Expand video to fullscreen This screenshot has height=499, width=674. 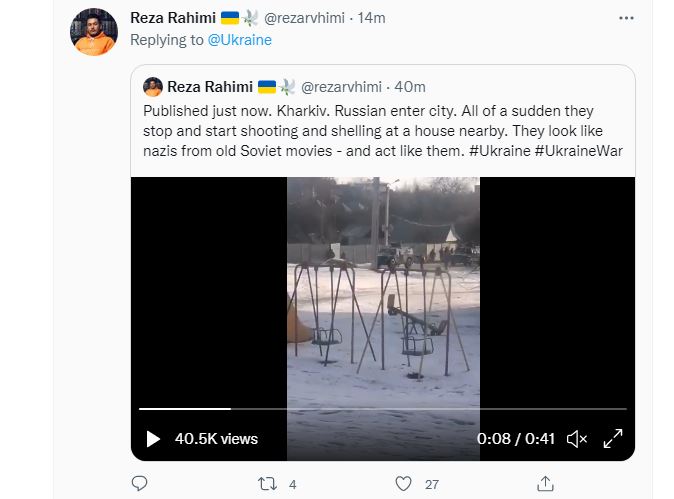pyautogui.click(x=612, y=438)
